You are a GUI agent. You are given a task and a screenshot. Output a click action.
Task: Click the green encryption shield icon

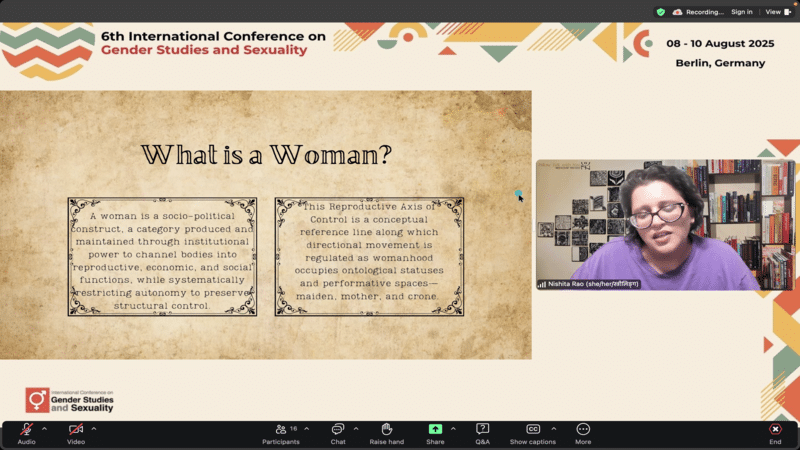[660, 12]
